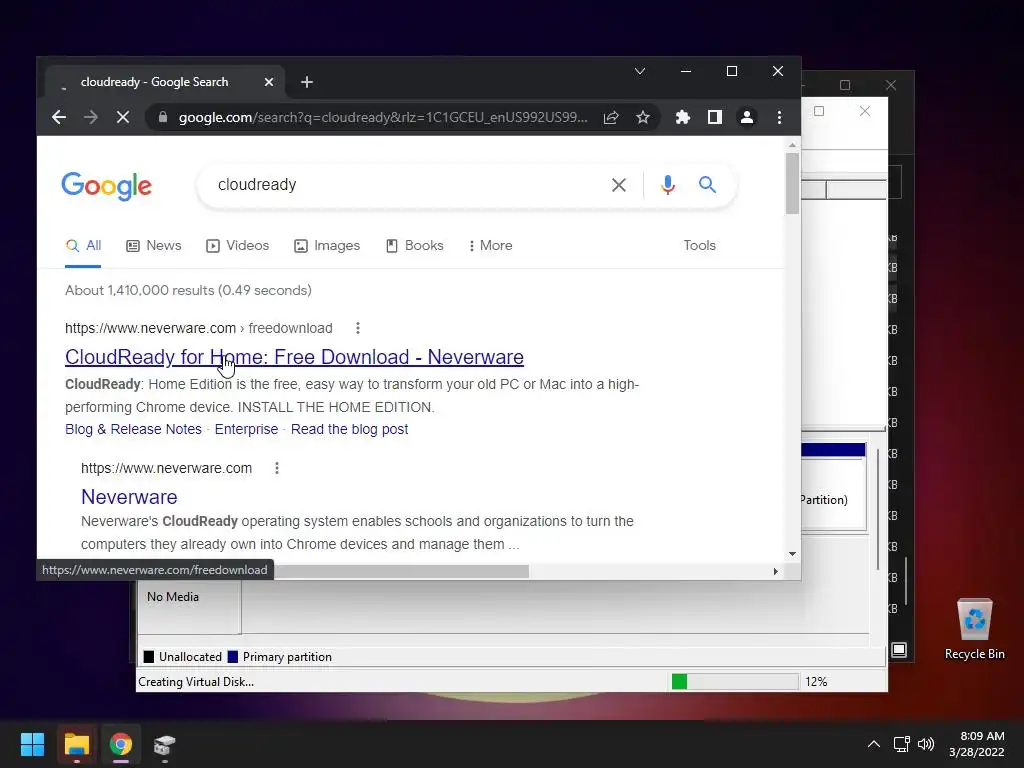Select the Recycle Bin desktop icon
This screenshot has width=1024, height=768.
click(x=974, y=629)
